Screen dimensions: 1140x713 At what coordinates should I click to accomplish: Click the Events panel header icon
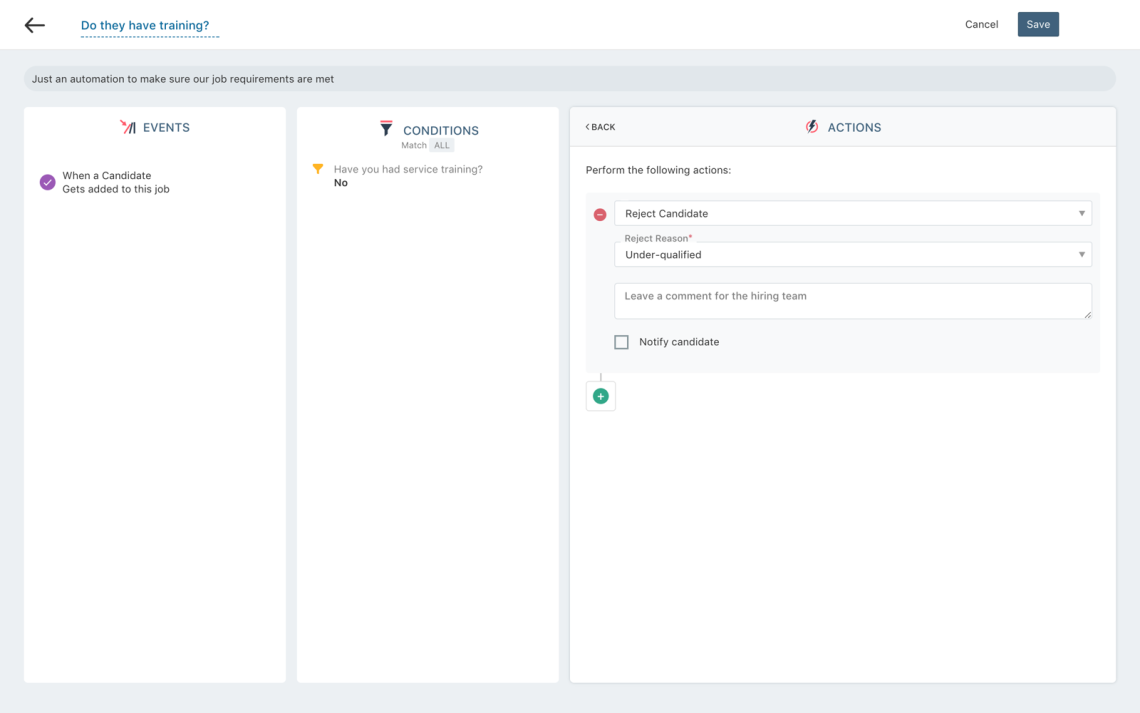point(127,127)
